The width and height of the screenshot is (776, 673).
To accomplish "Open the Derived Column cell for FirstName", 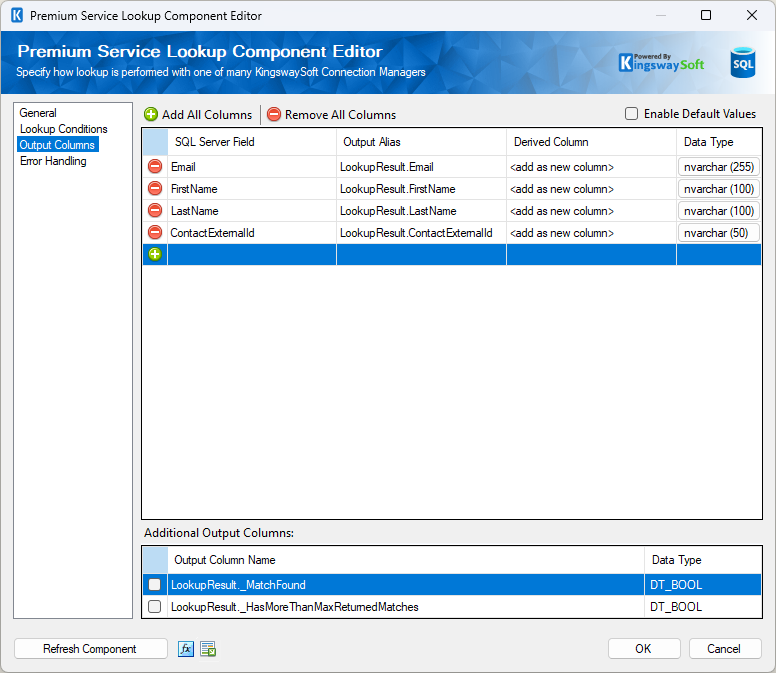I will 591,189.
